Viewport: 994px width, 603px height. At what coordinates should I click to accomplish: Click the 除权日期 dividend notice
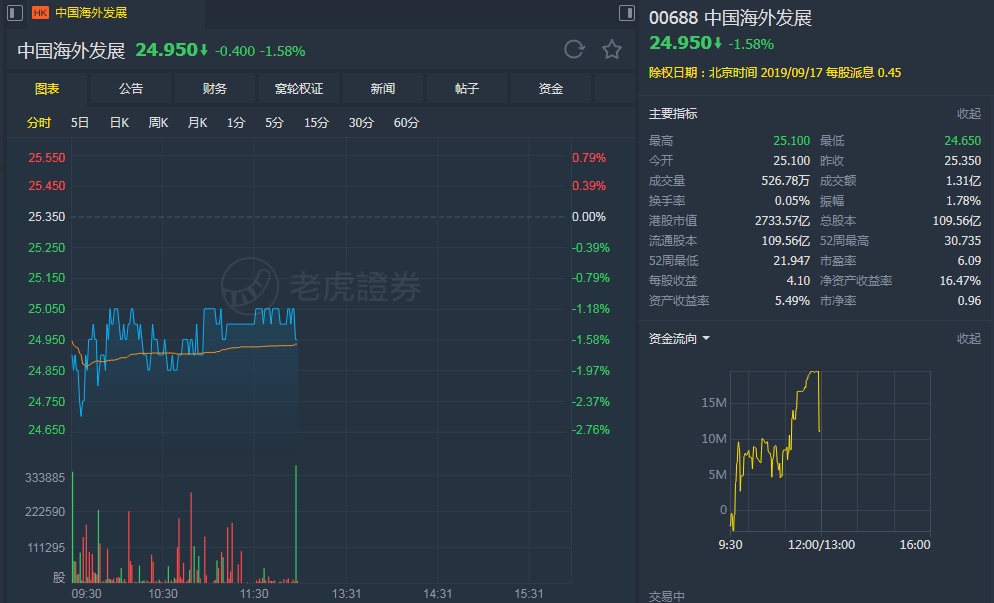(775, 72)
